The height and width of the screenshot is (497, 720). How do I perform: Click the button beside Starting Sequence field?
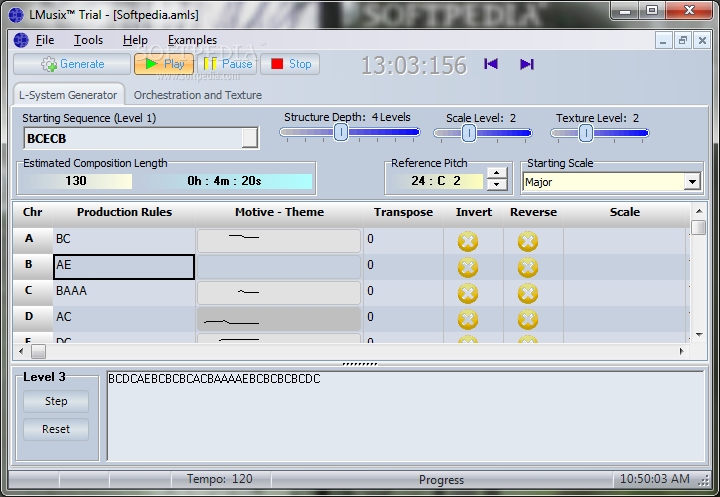pyautogui.click(x=250, y=138)
